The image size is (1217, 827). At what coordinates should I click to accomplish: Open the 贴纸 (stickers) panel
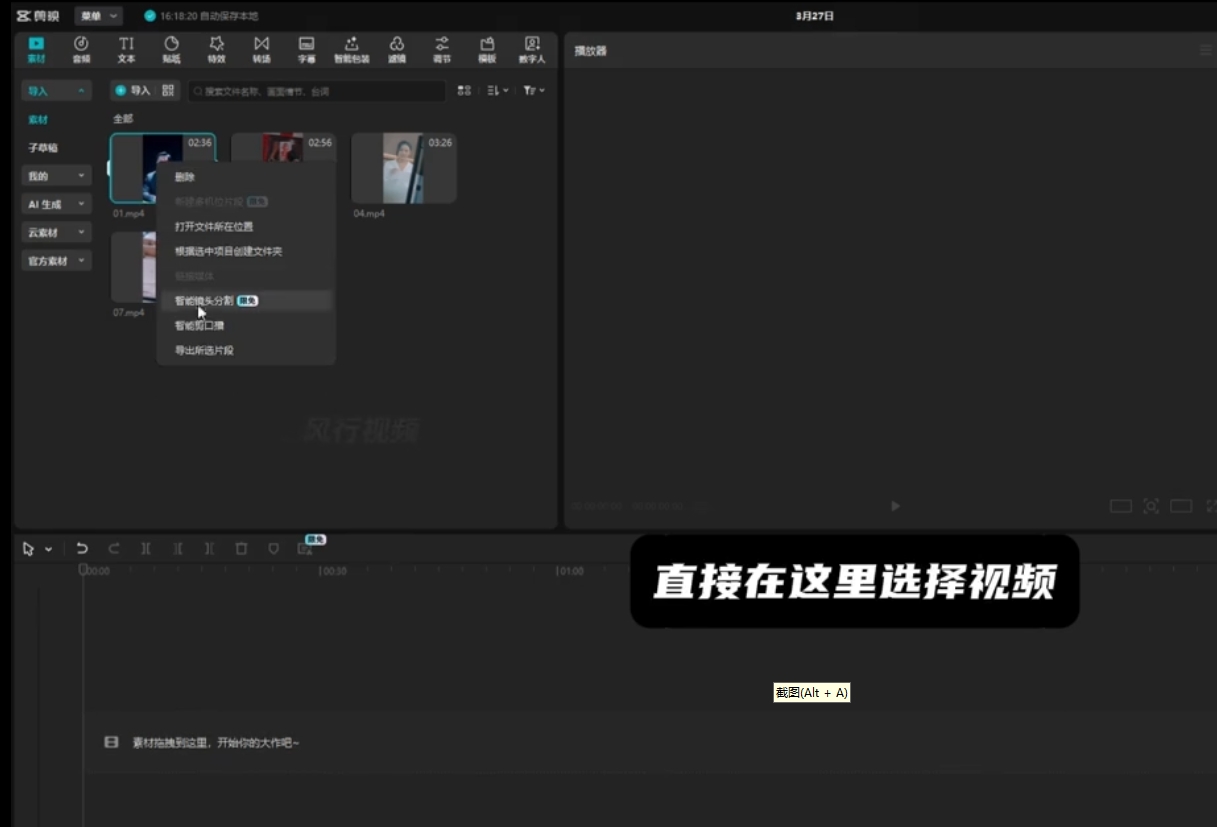[x=171, y=49]
